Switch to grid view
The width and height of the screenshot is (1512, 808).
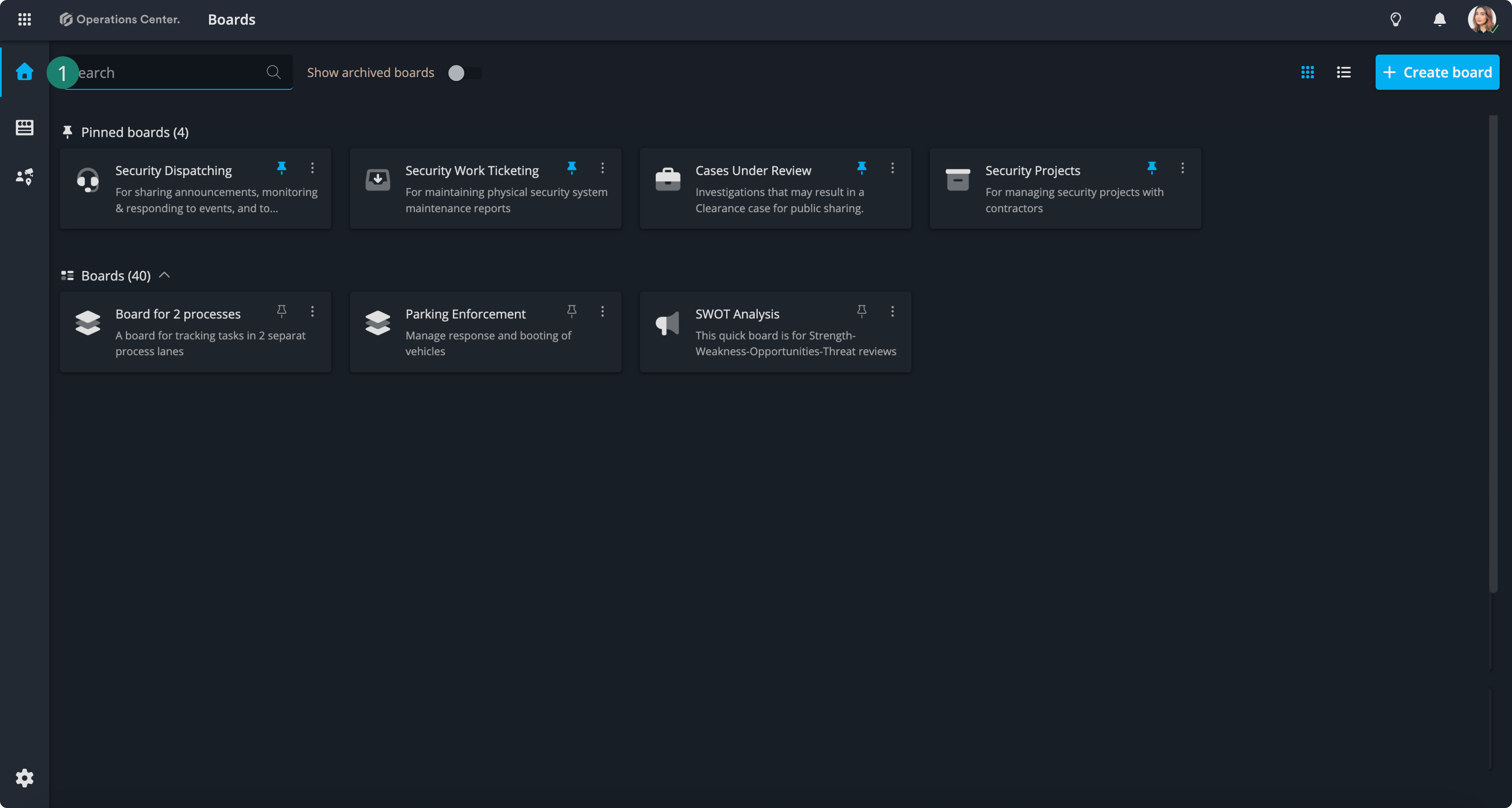click(x=1307, y=72)
